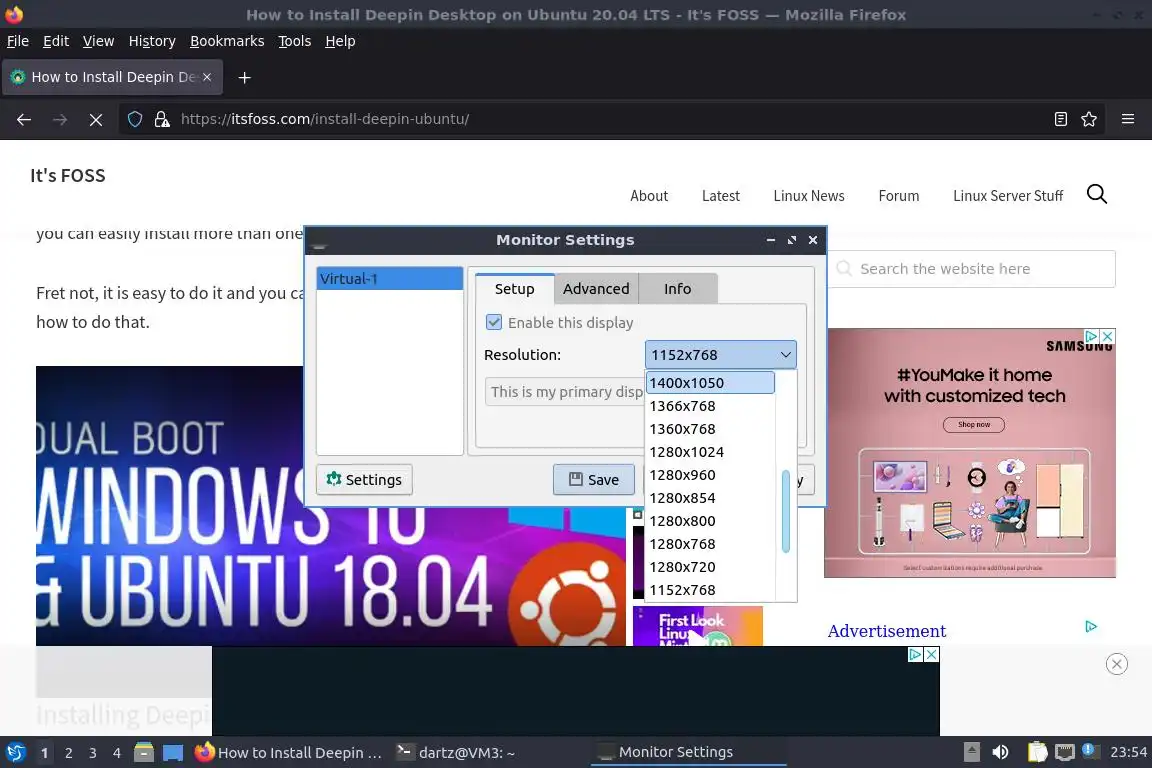This screenshot has height=768, width=1152.
Task: Click AdChoices icon beside Advertisement label
Action: coord(1091,627)
